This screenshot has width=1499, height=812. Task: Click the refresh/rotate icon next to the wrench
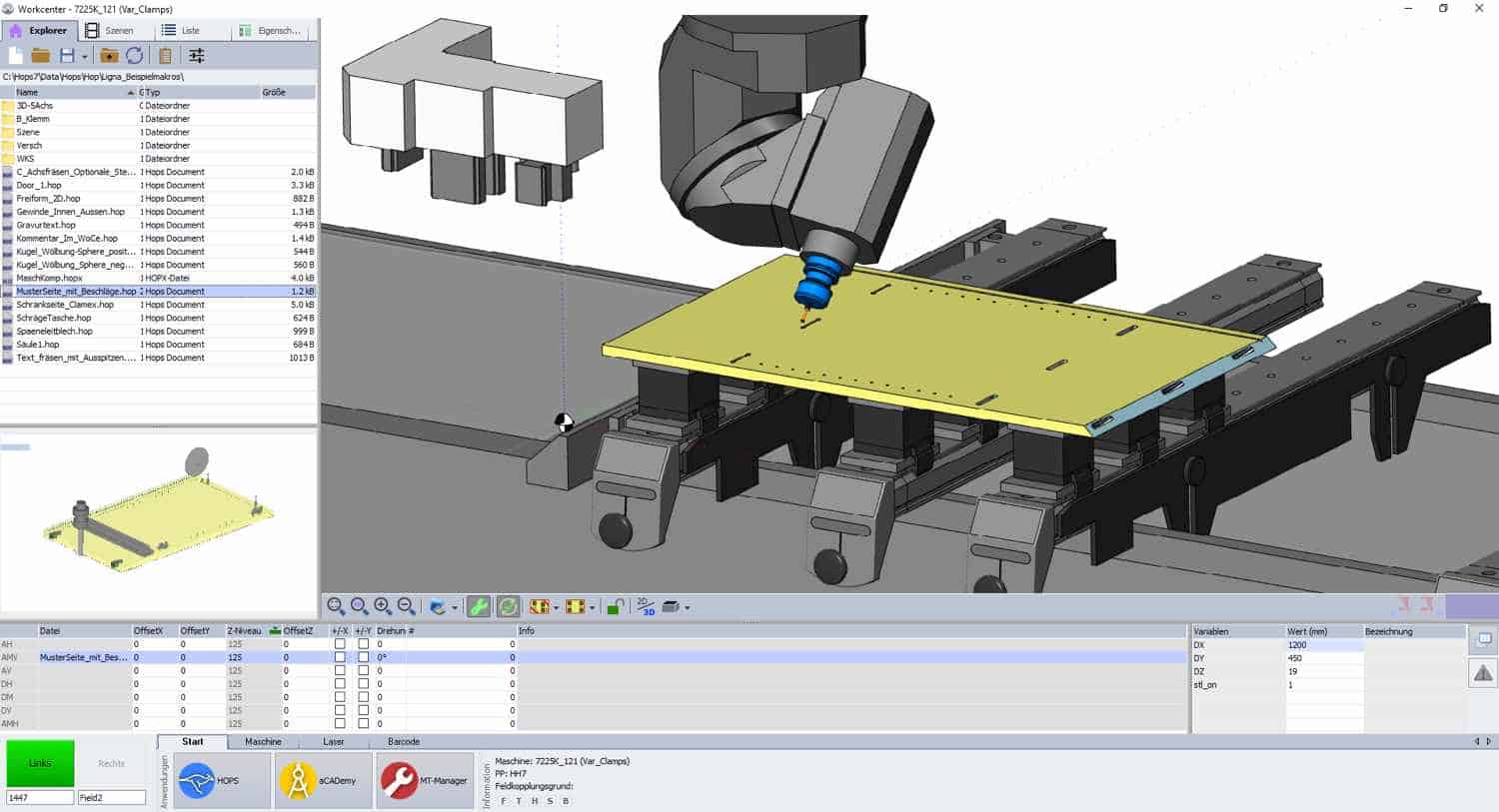tap(509, 606)
